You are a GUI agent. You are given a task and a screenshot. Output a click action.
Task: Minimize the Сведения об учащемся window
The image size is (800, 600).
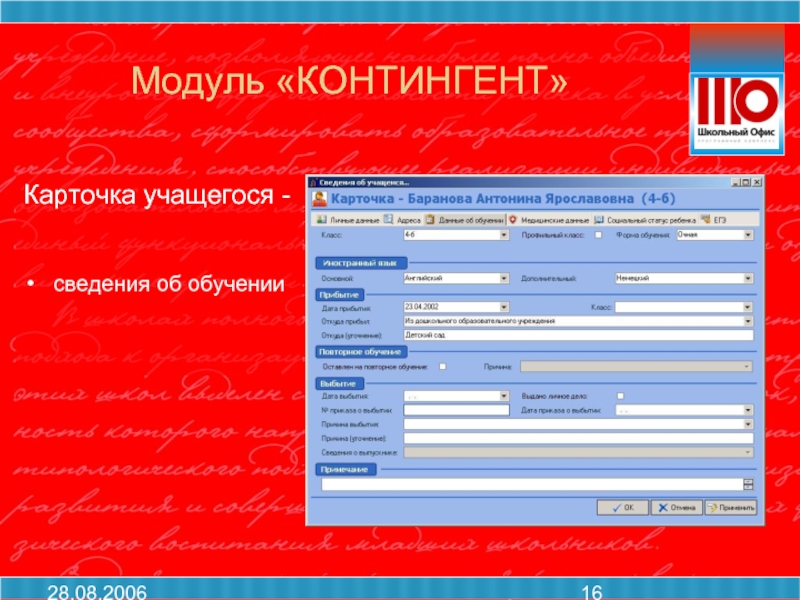[x=736, y=182]
